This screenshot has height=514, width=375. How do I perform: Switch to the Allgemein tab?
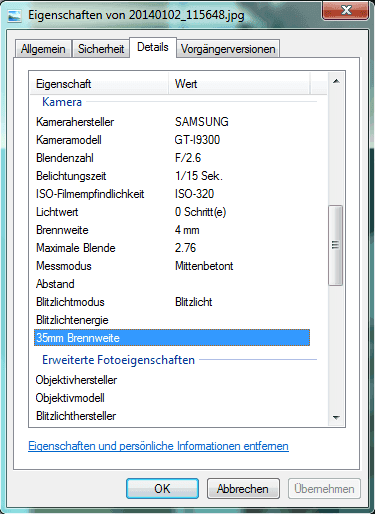coord(43,49)
